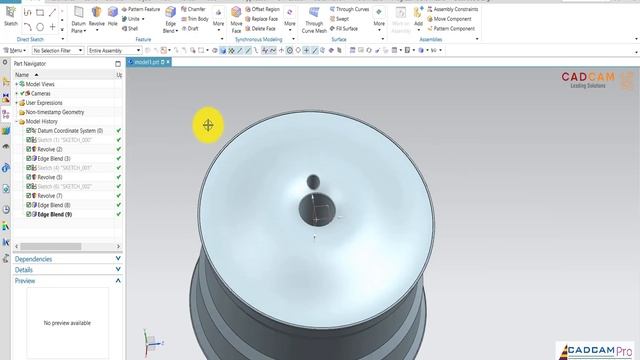Select Sketch (6) "SKETCH_002" in Model History

(x=64, y=187)
